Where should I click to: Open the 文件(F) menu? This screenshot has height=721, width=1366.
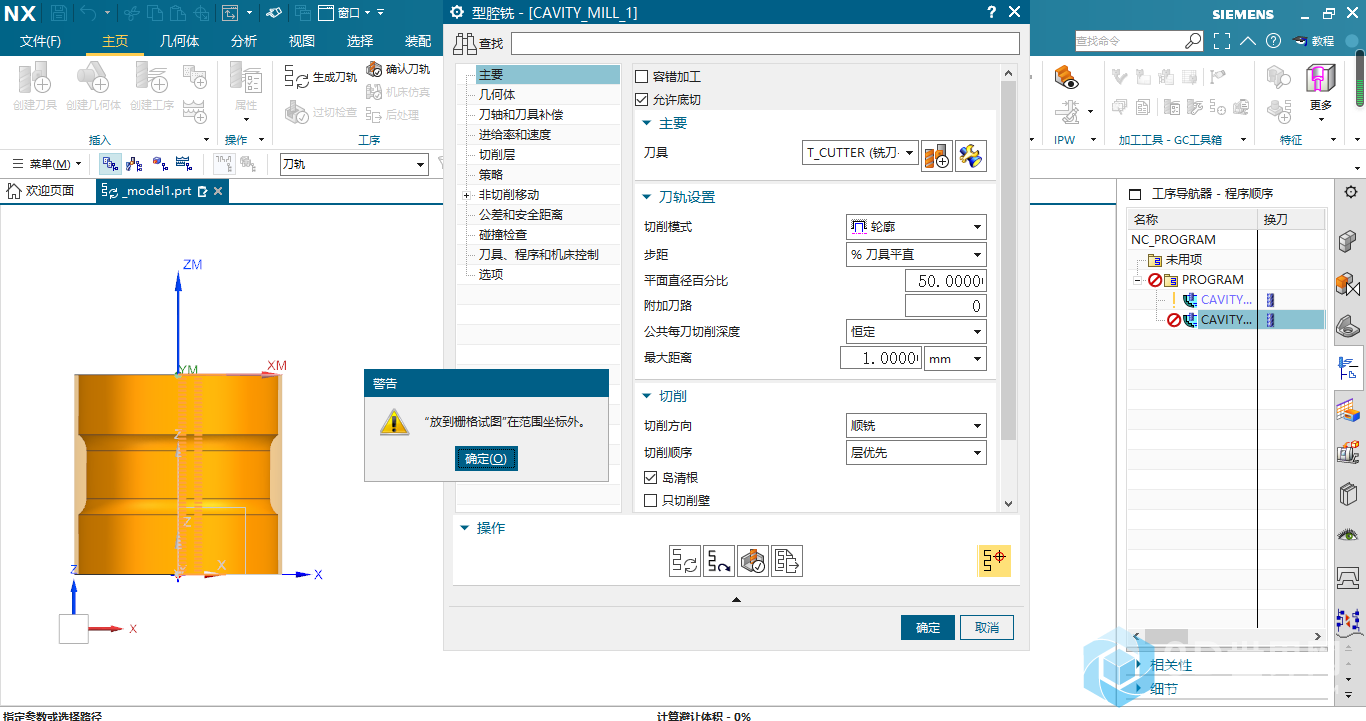[x=41, y=41]
